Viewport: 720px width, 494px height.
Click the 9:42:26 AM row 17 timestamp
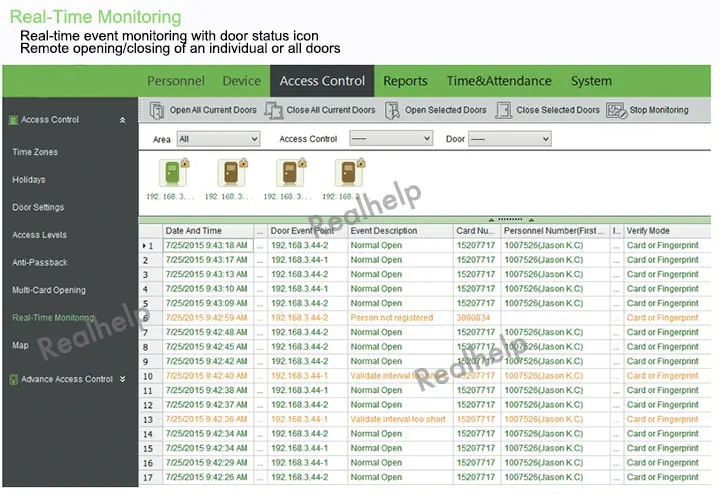(207, 477)
